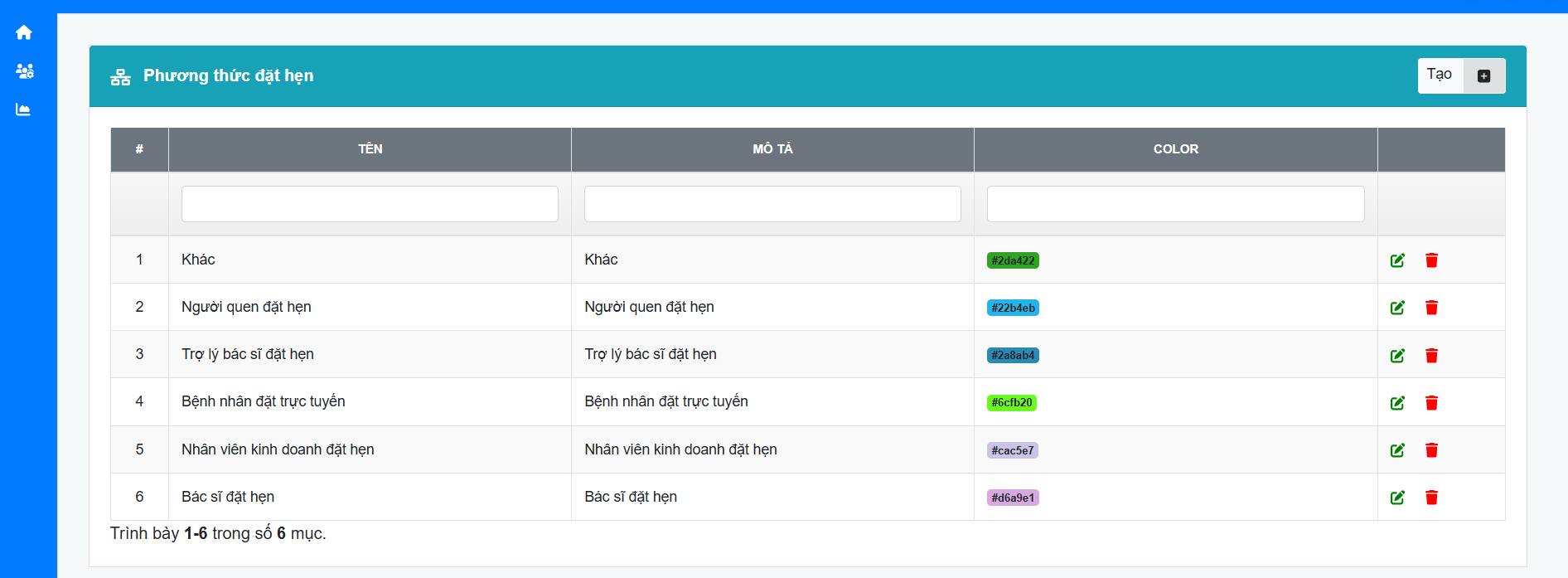Sort by the TÊN column header

coord(370,149)
